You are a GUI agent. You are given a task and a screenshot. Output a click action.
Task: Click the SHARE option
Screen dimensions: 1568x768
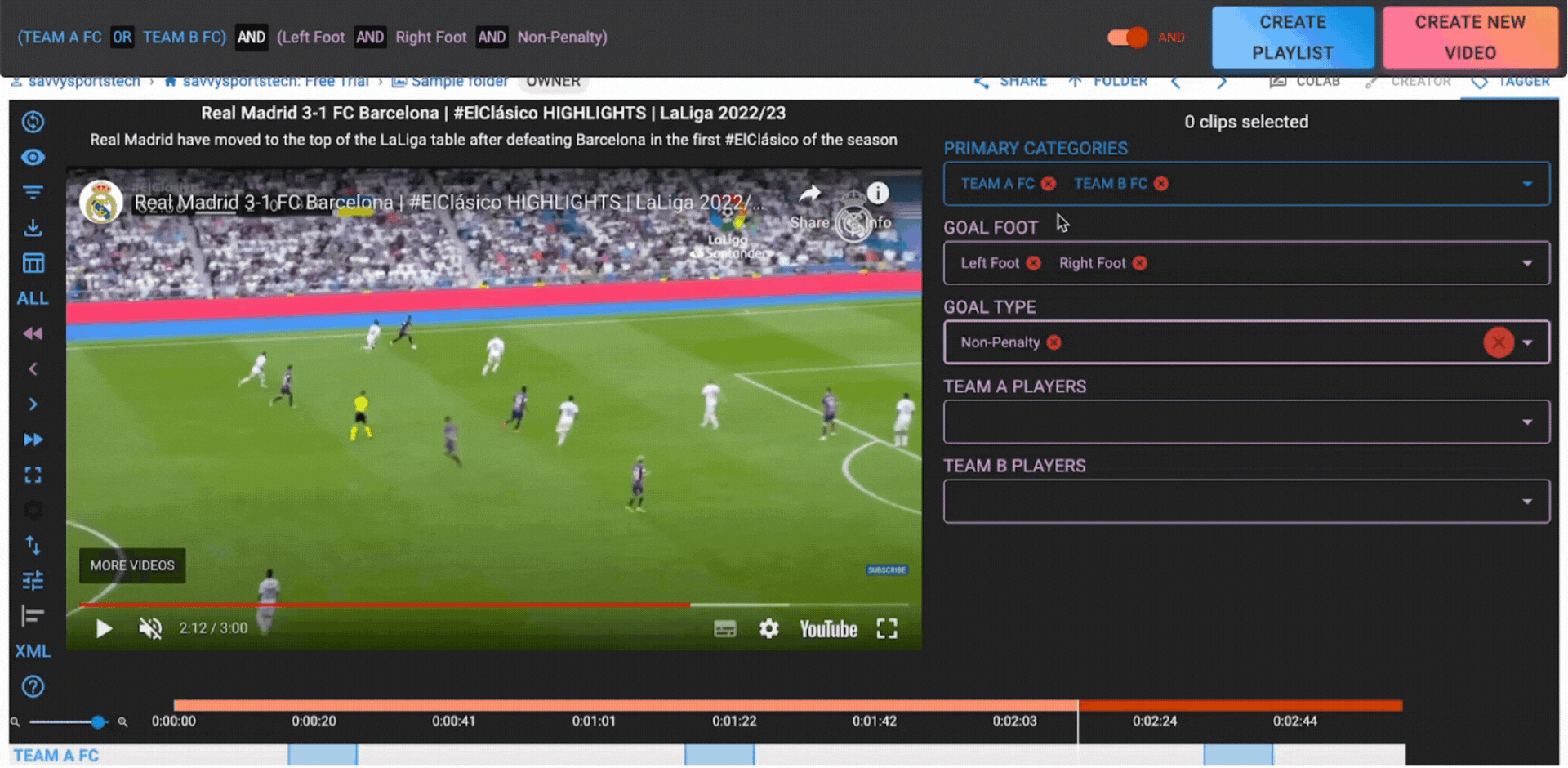[1010, 82]
